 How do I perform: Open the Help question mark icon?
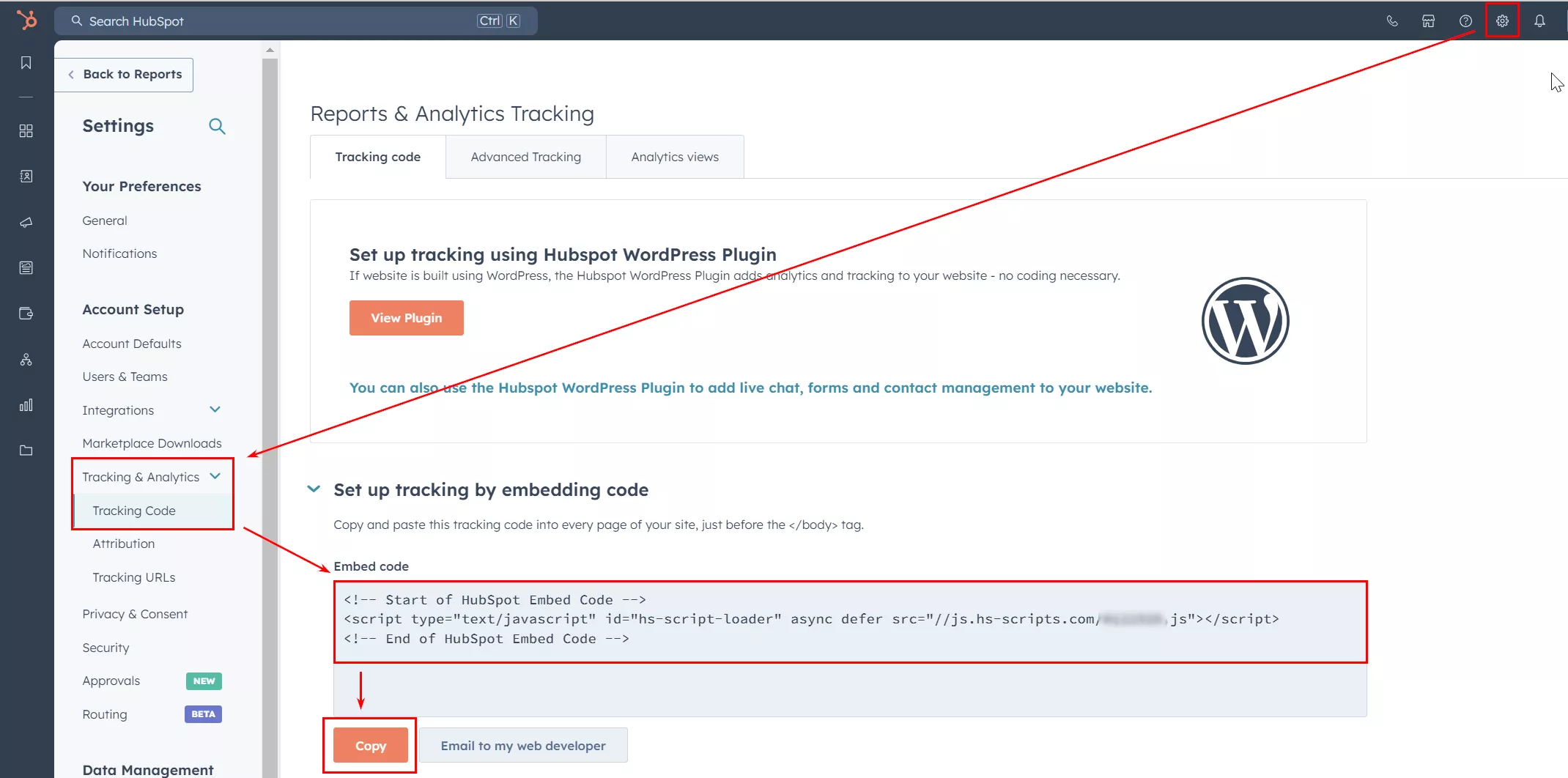click(1465, 21)
